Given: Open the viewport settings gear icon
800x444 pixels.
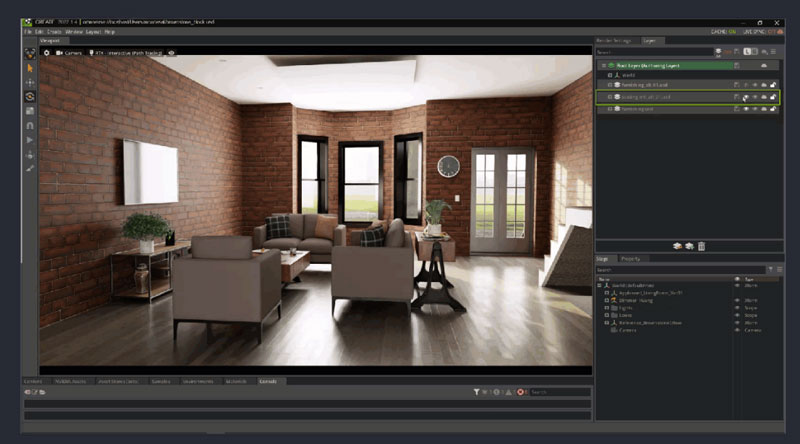Looking at the screenshot, I should tap(47, 52).
